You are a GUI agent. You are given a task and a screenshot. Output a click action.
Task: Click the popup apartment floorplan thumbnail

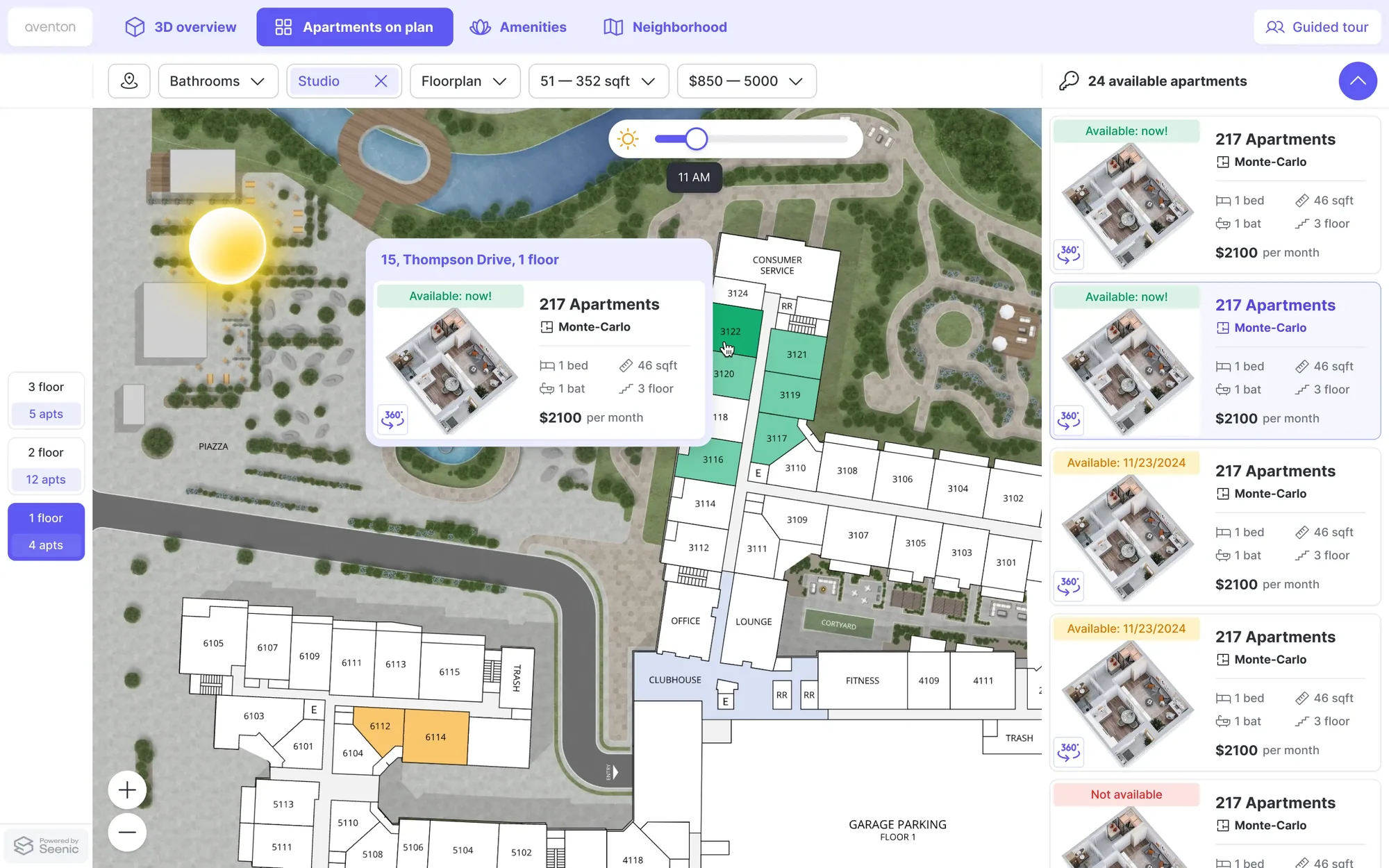point(451,370)
